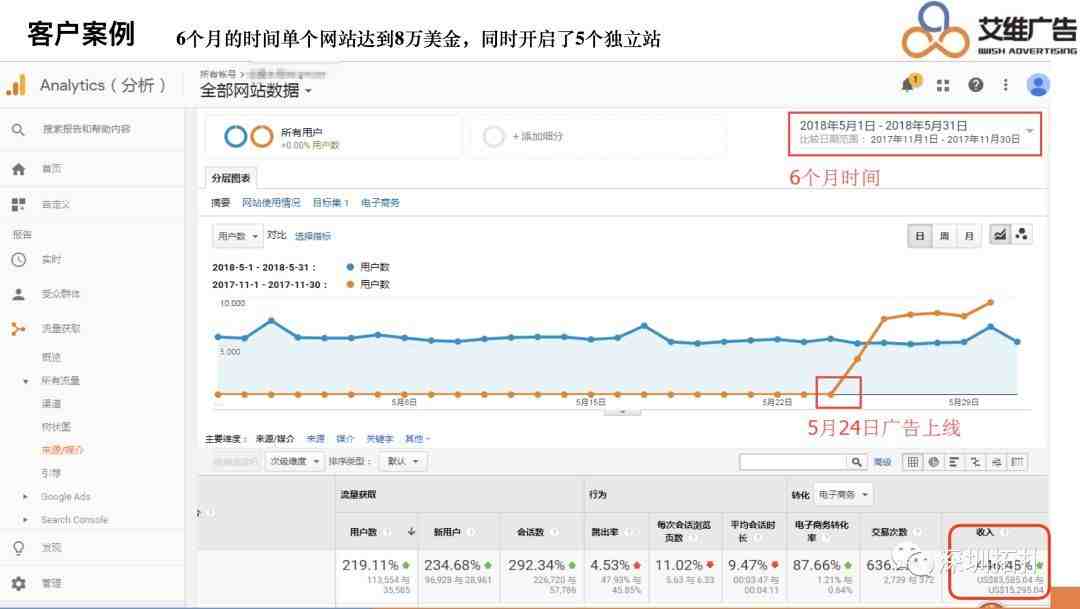Open the Acquisition branching-arrows icon
Viewport: 1080px width, 609px height.
tap(19, 329)
